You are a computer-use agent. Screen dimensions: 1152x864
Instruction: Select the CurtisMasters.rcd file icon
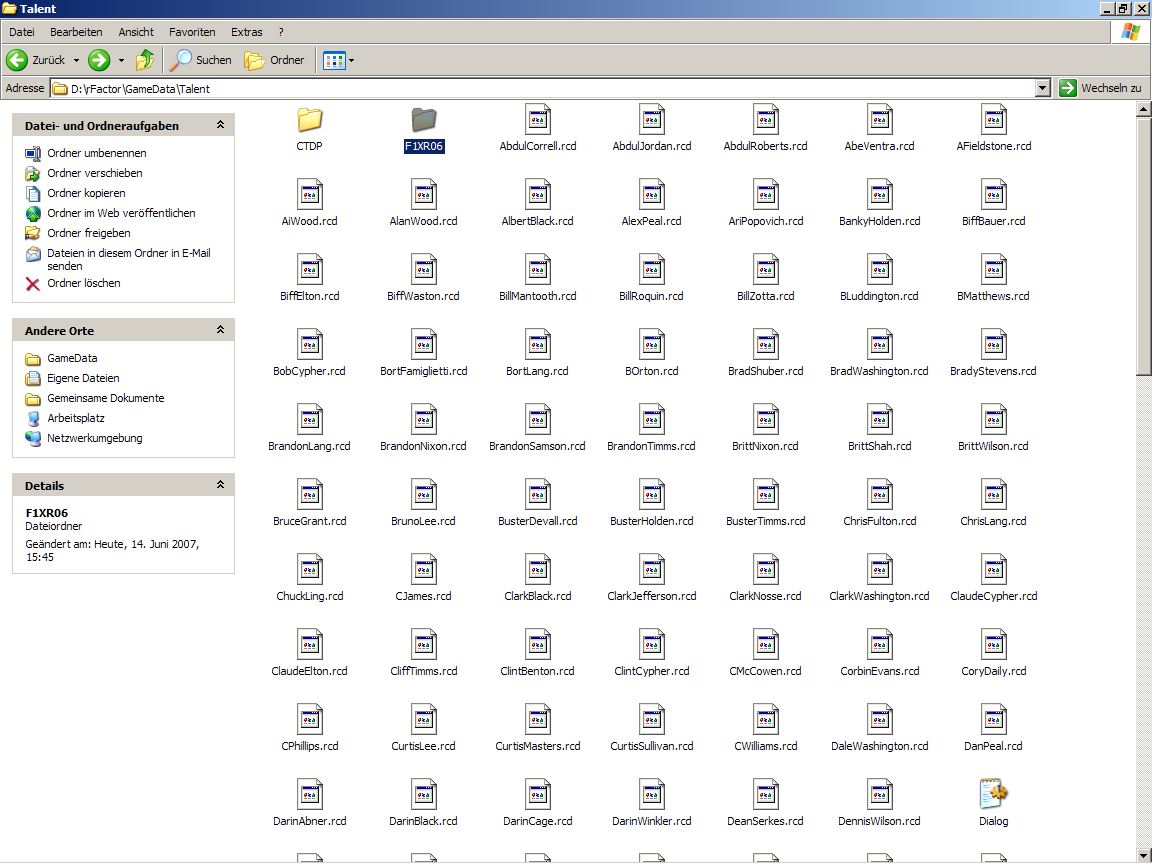tap(538, 719)
